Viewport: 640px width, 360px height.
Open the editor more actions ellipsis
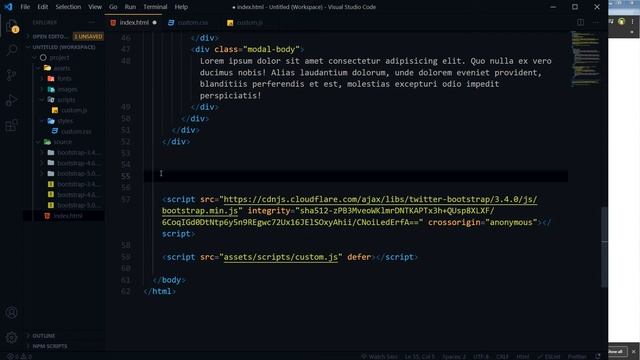coord(596,22)
